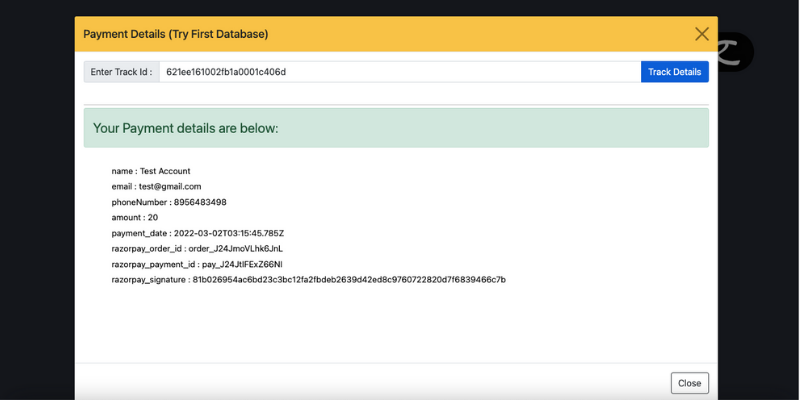Click the razorpay_payment_id line

click(197, 264)
